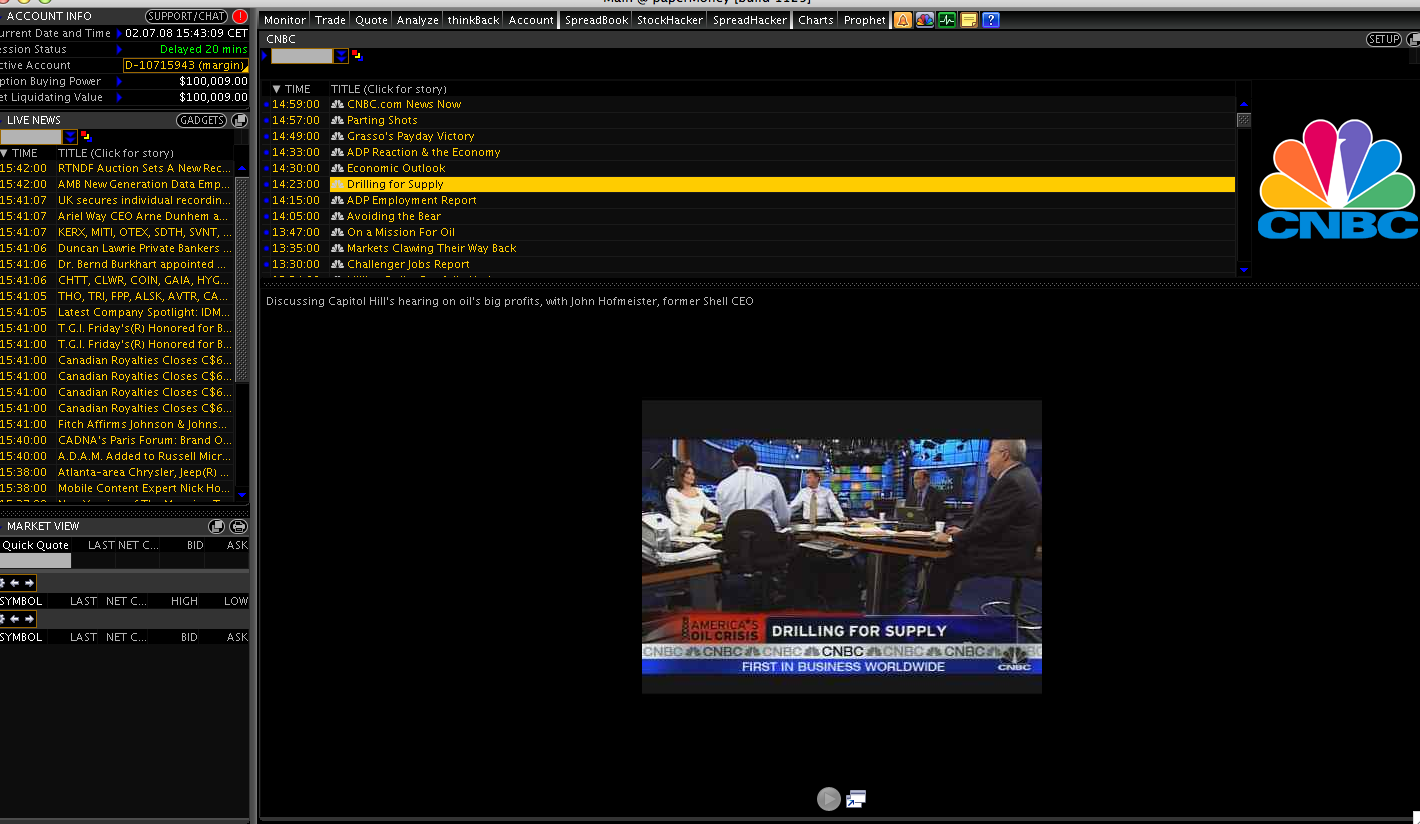Click the blue arrow beside Current Date and Time

(x=119, y=33)
